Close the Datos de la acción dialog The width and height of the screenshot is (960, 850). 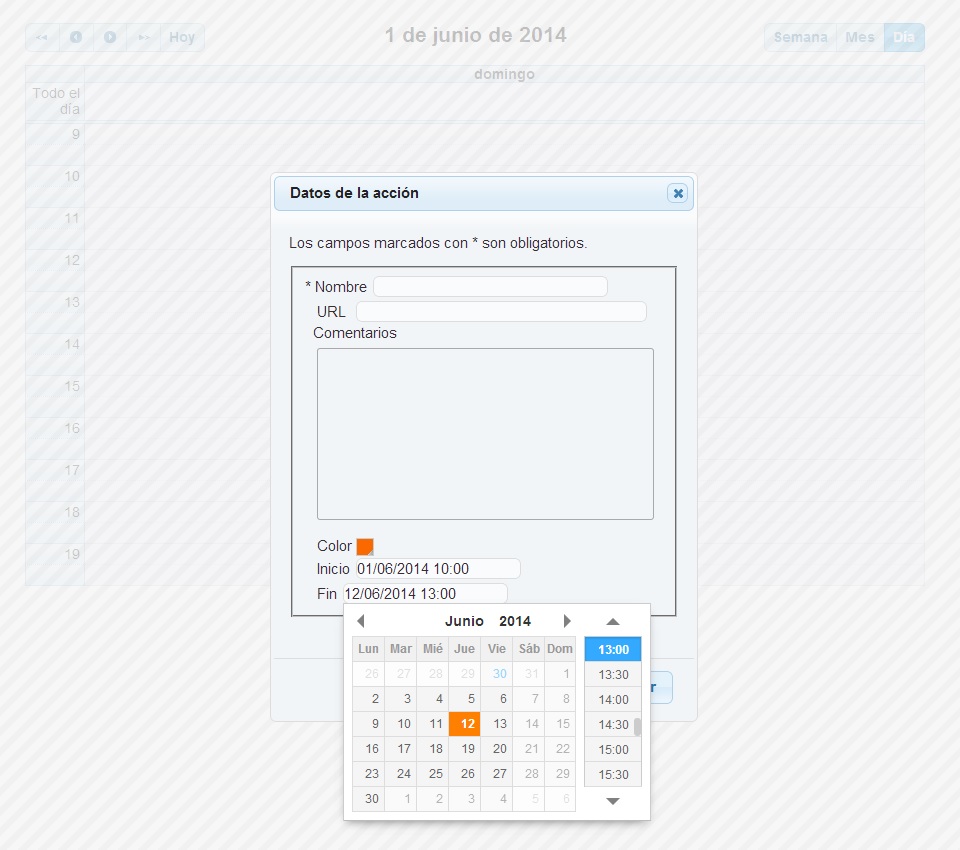677,194
